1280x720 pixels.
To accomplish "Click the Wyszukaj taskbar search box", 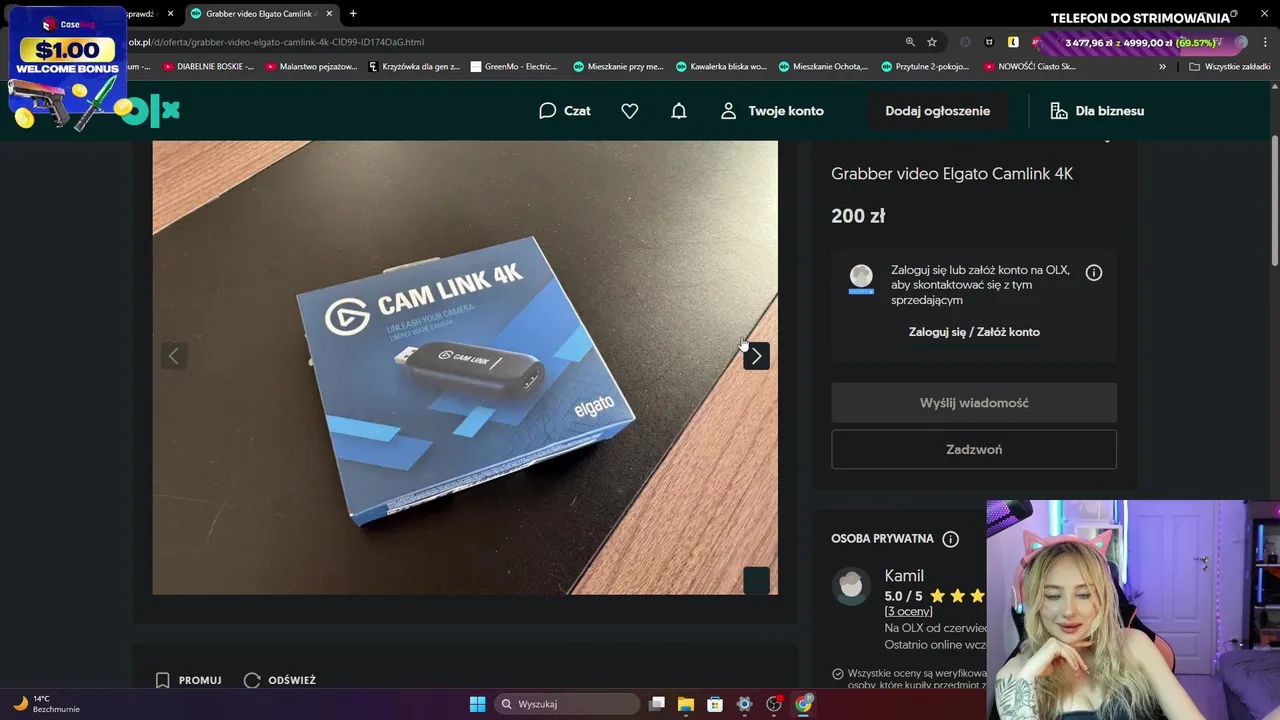I will tap(568, 704).
